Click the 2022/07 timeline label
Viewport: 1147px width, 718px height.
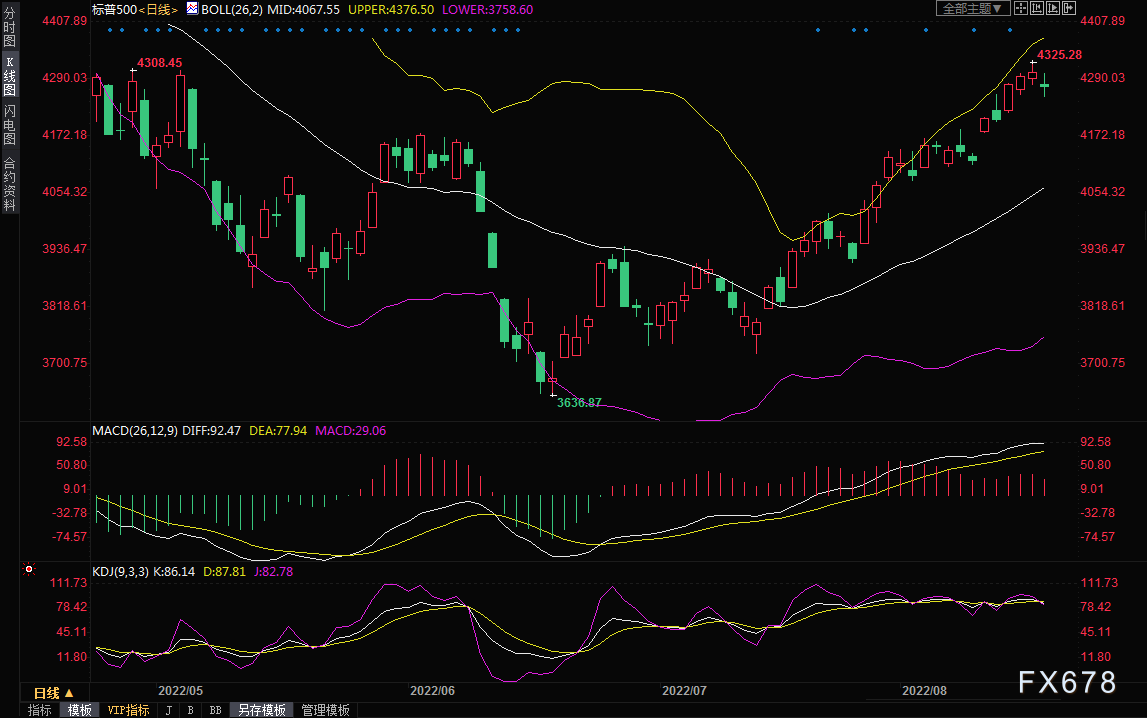pyautogui.click(x=684, y=690)
